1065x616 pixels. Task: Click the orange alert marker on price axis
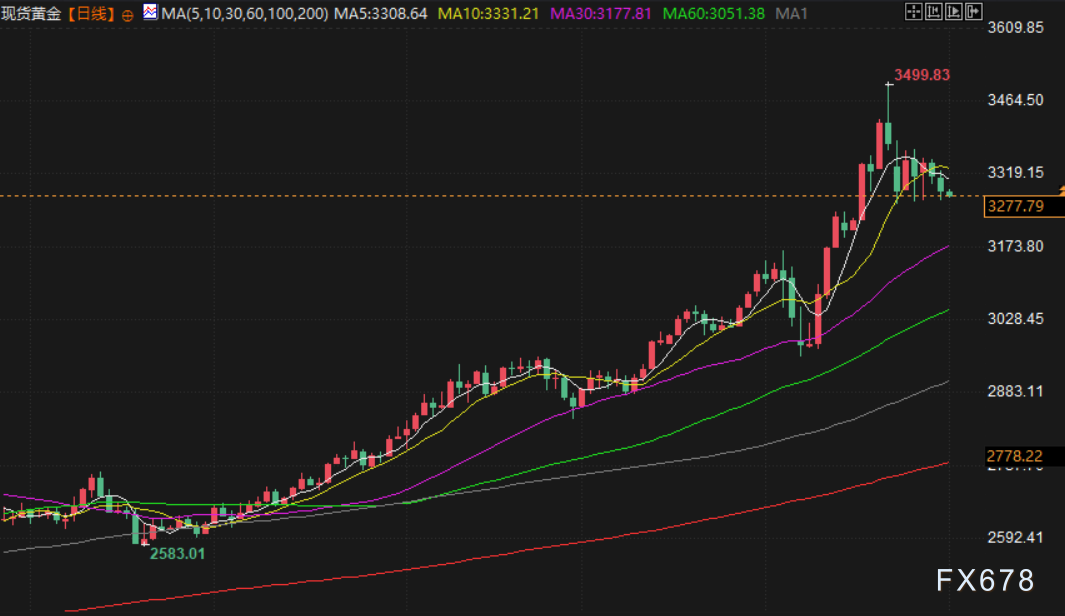click(x=1059, y=190)
